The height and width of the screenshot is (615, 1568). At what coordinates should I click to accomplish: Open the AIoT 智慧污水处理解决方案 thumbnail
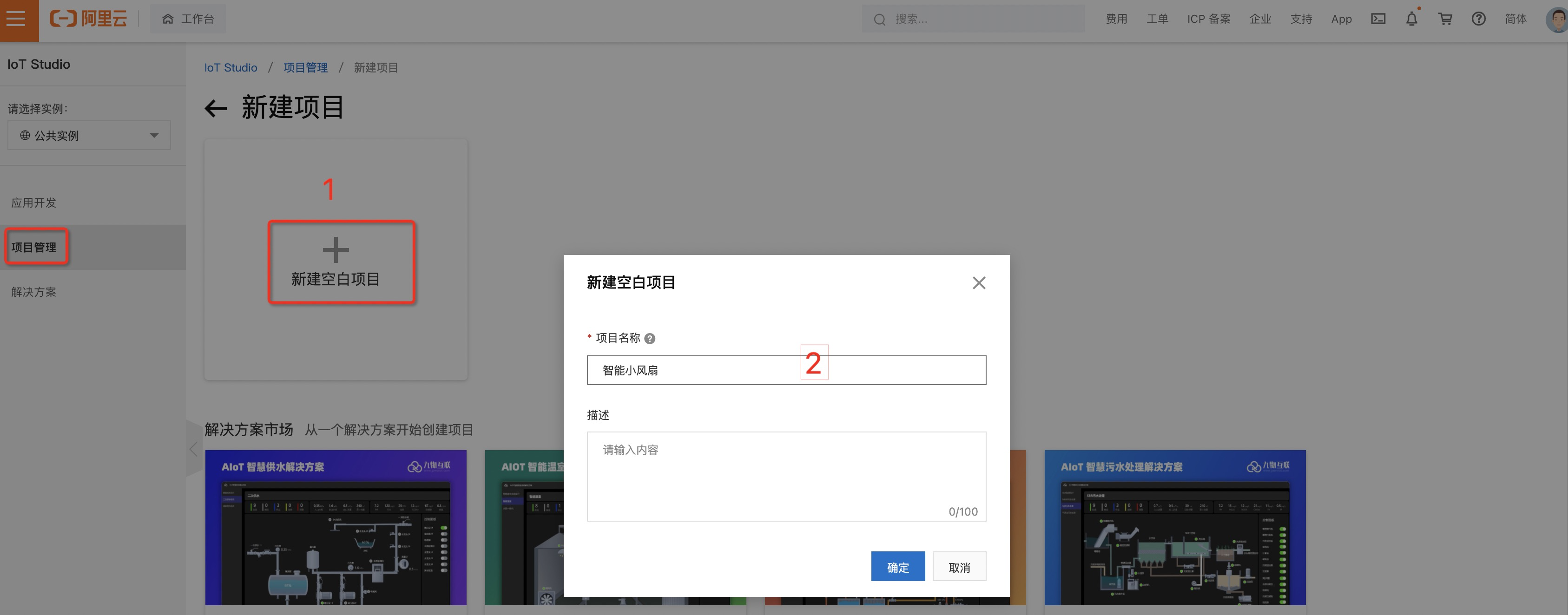(x=1174, y=527)
